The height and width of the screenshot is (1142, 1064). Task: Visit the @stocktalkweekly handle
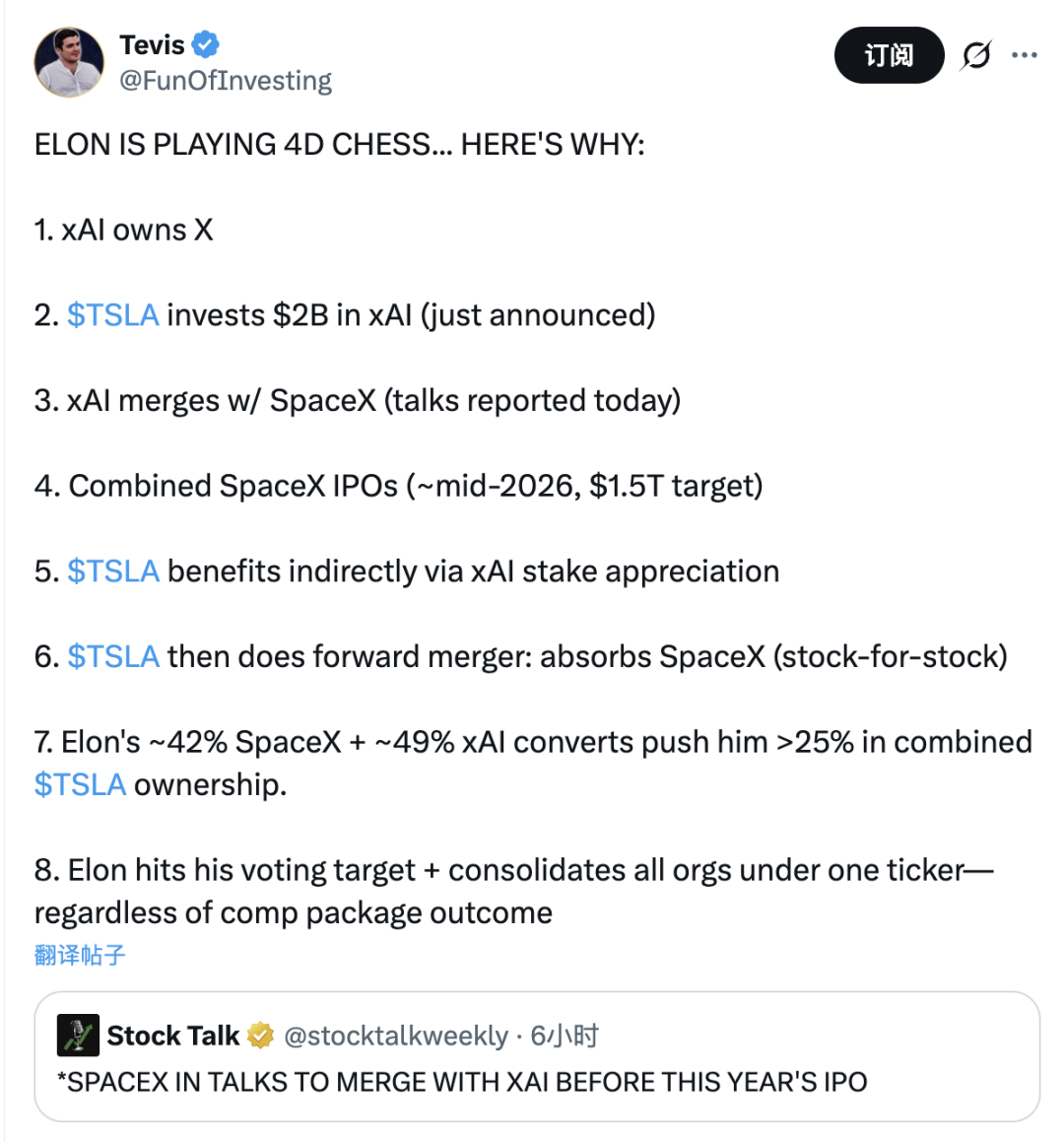coord(396,1036)
